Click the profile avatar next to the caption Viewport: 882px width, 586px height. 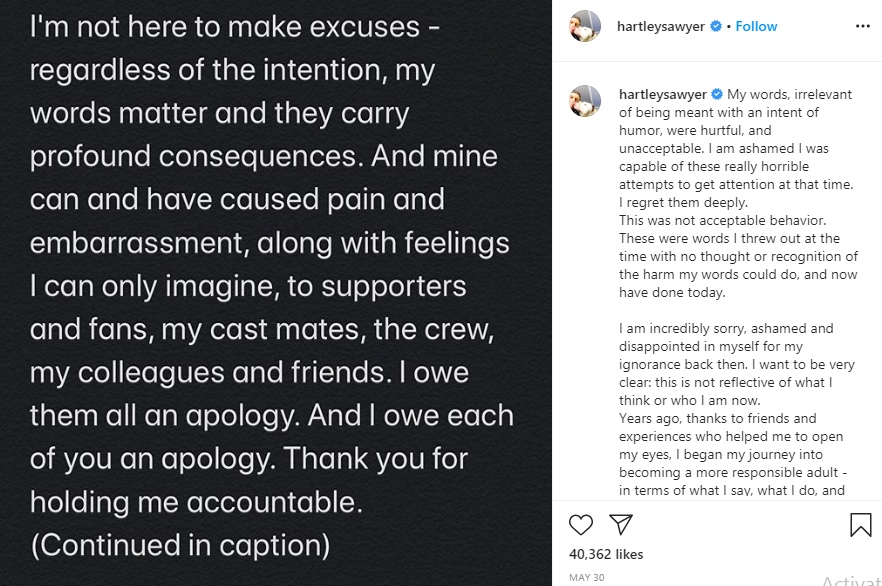pos(585,102)
